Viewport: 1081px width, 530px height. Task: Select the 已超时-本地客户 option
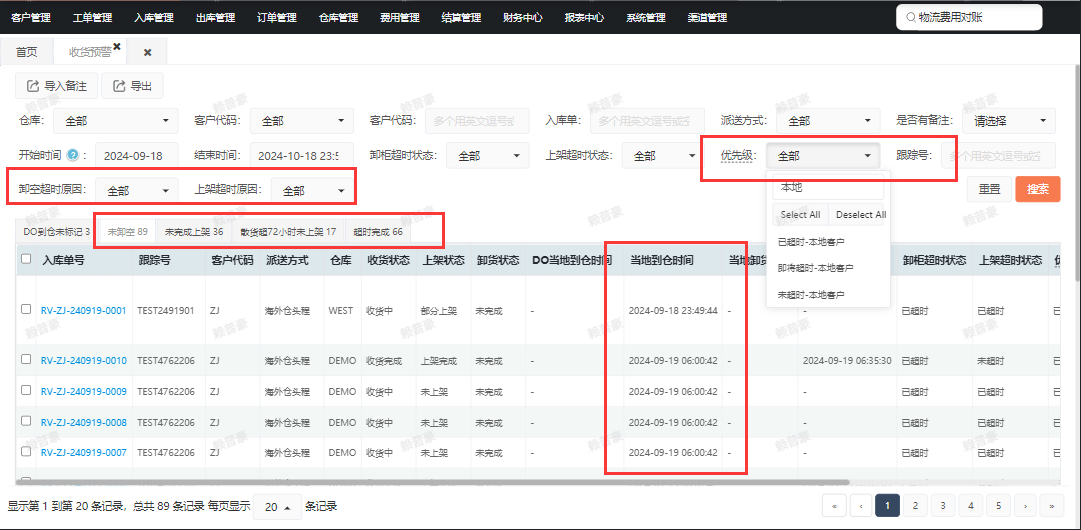(x=828, y=241)
